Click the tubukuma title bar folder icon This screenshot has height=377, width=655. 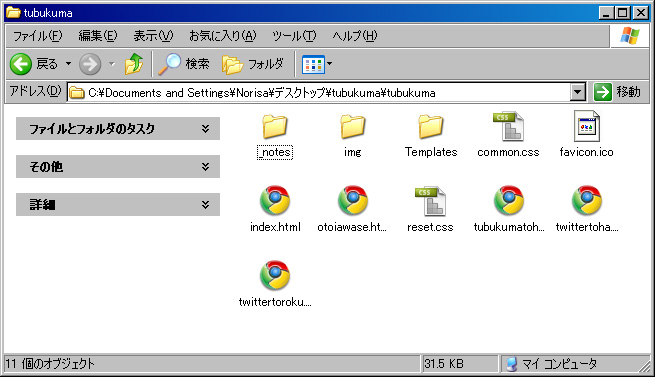tap(13, 13)
